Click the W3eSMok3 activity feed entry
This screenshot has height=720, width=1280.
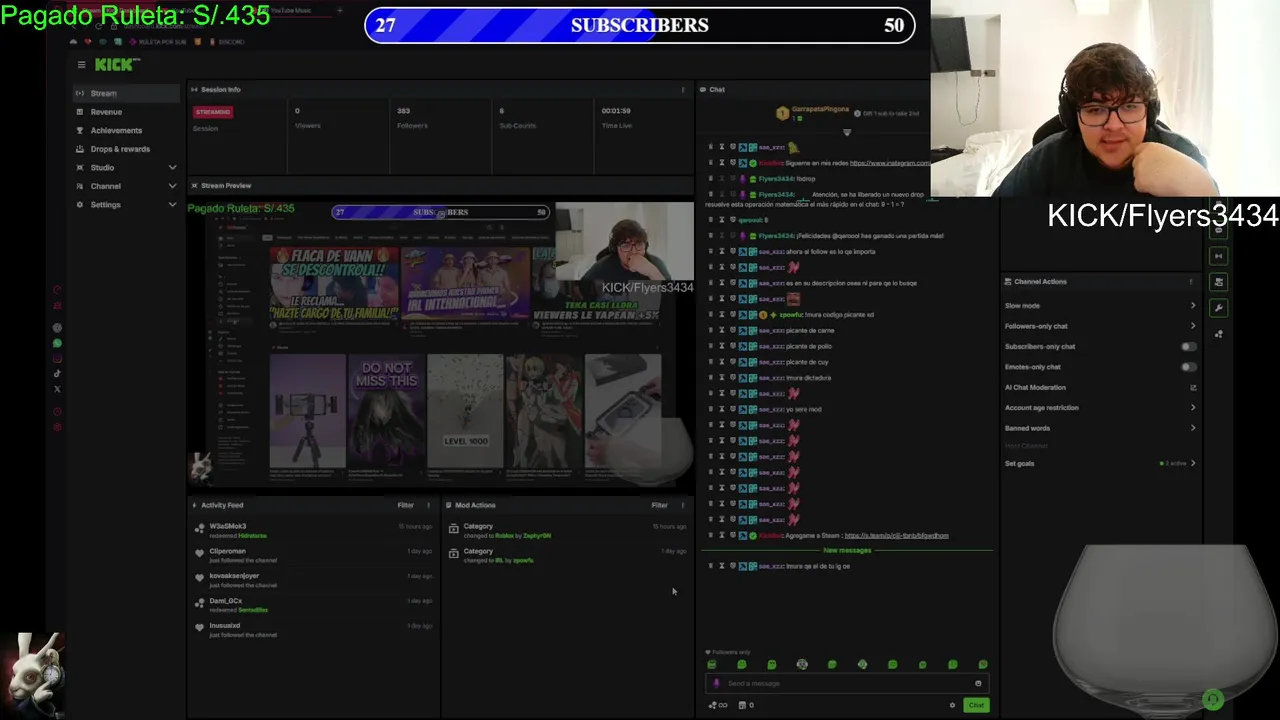click(x=313, y=530)
